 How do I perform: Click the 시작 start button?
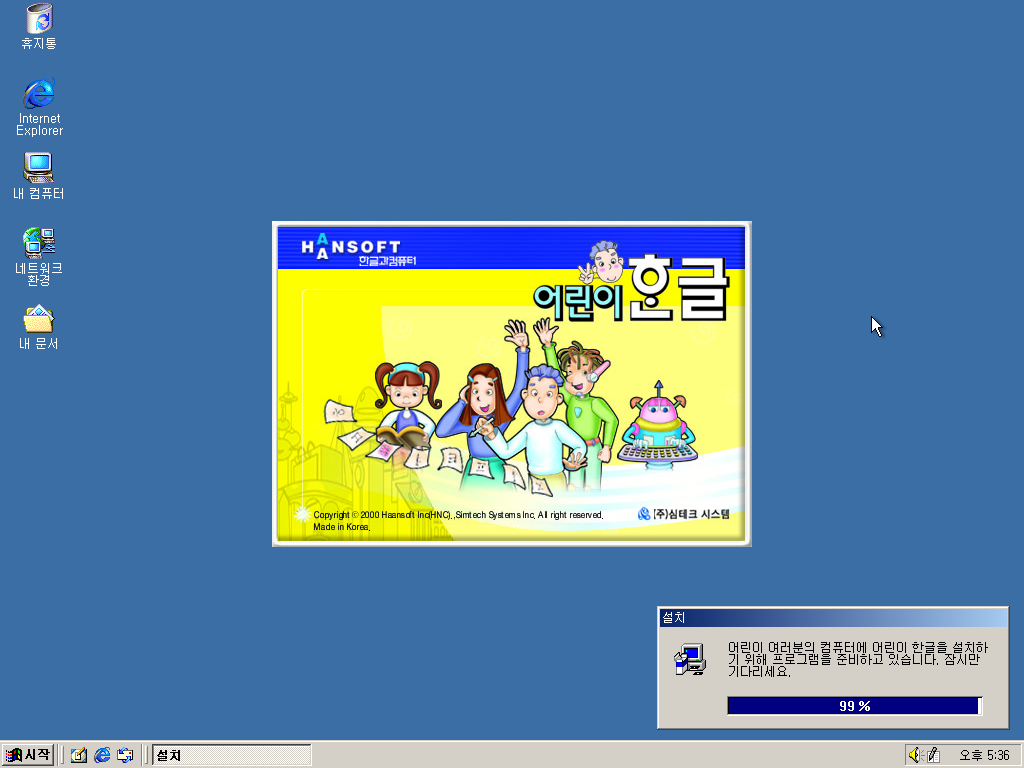coord(27,755)
